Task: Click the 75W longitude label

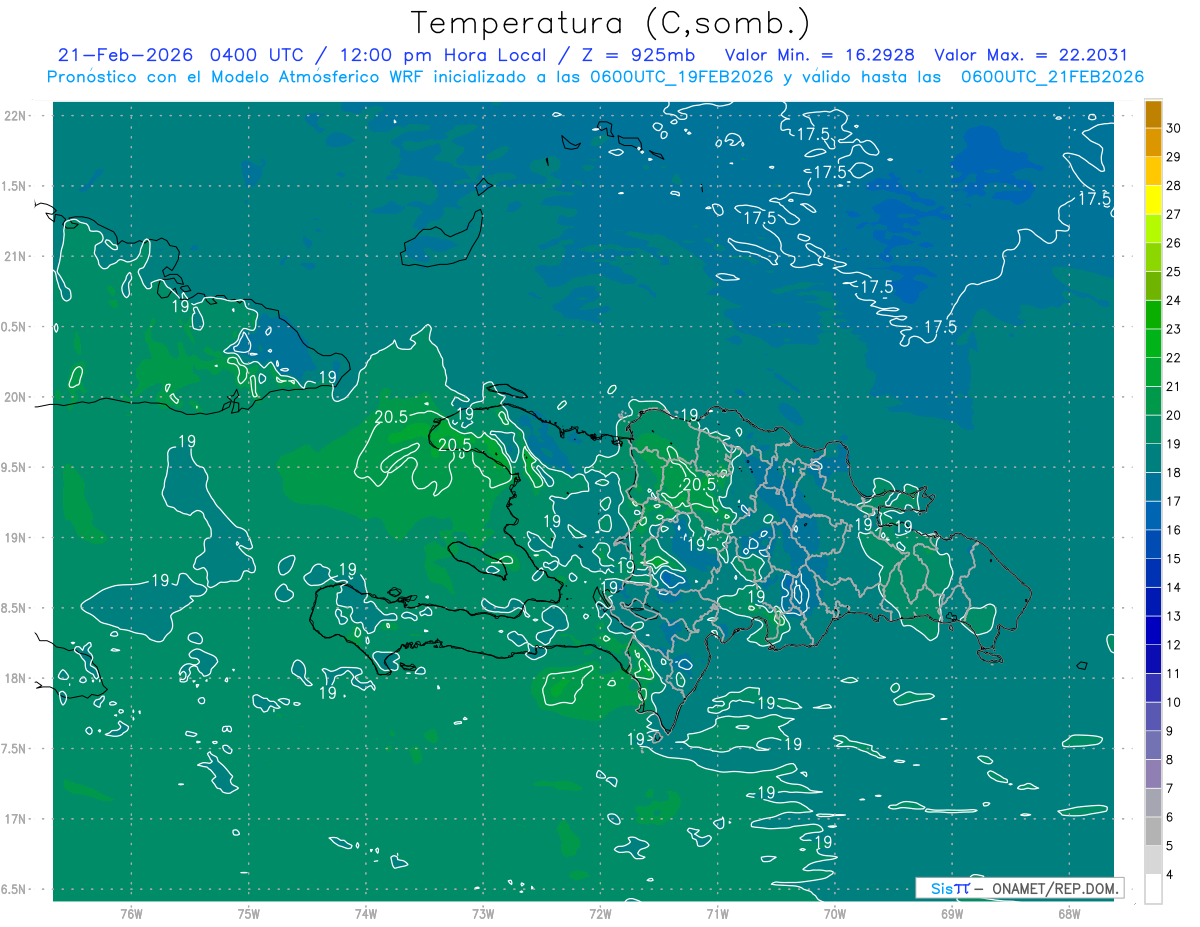Action: click(249, 913)
